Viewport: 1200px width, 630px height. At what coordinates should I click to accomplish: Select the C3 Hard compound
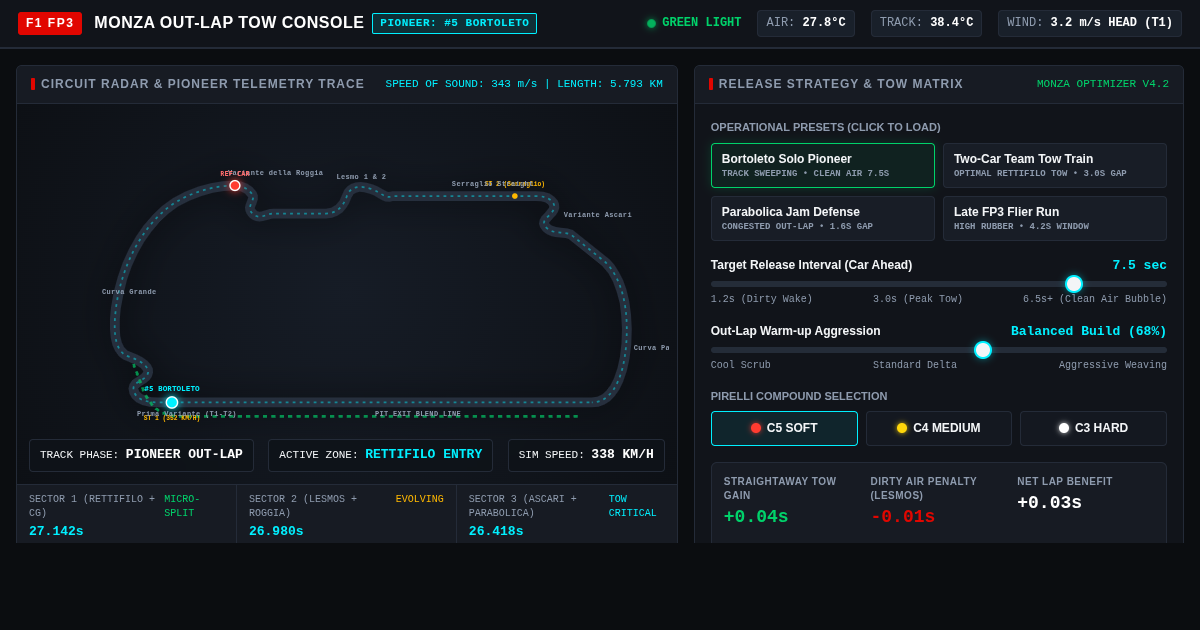(x=1093, y=428)
